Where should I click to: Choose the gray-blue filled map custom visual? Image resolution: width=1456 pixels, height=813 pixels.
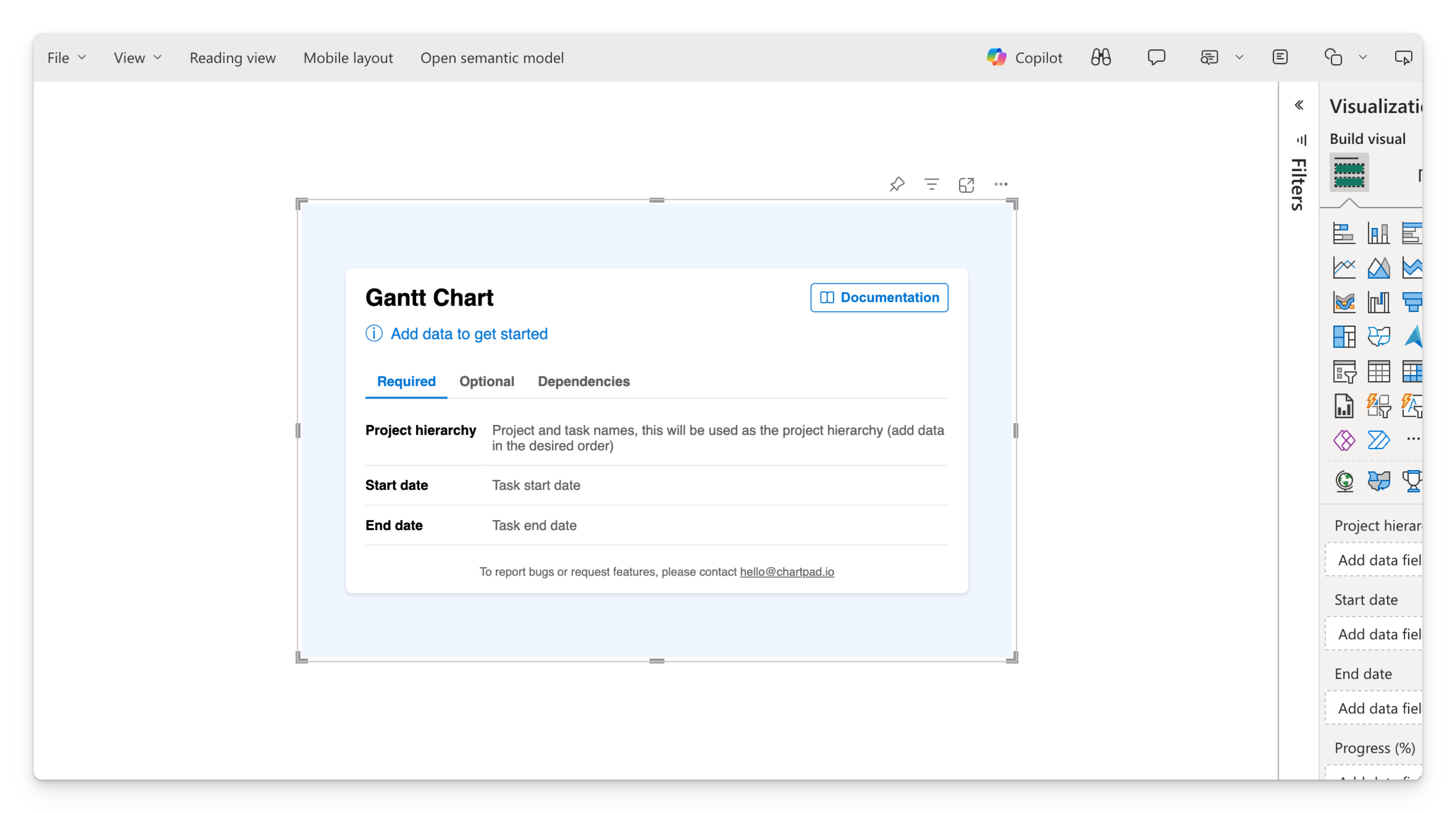(x=1378, y=481)
